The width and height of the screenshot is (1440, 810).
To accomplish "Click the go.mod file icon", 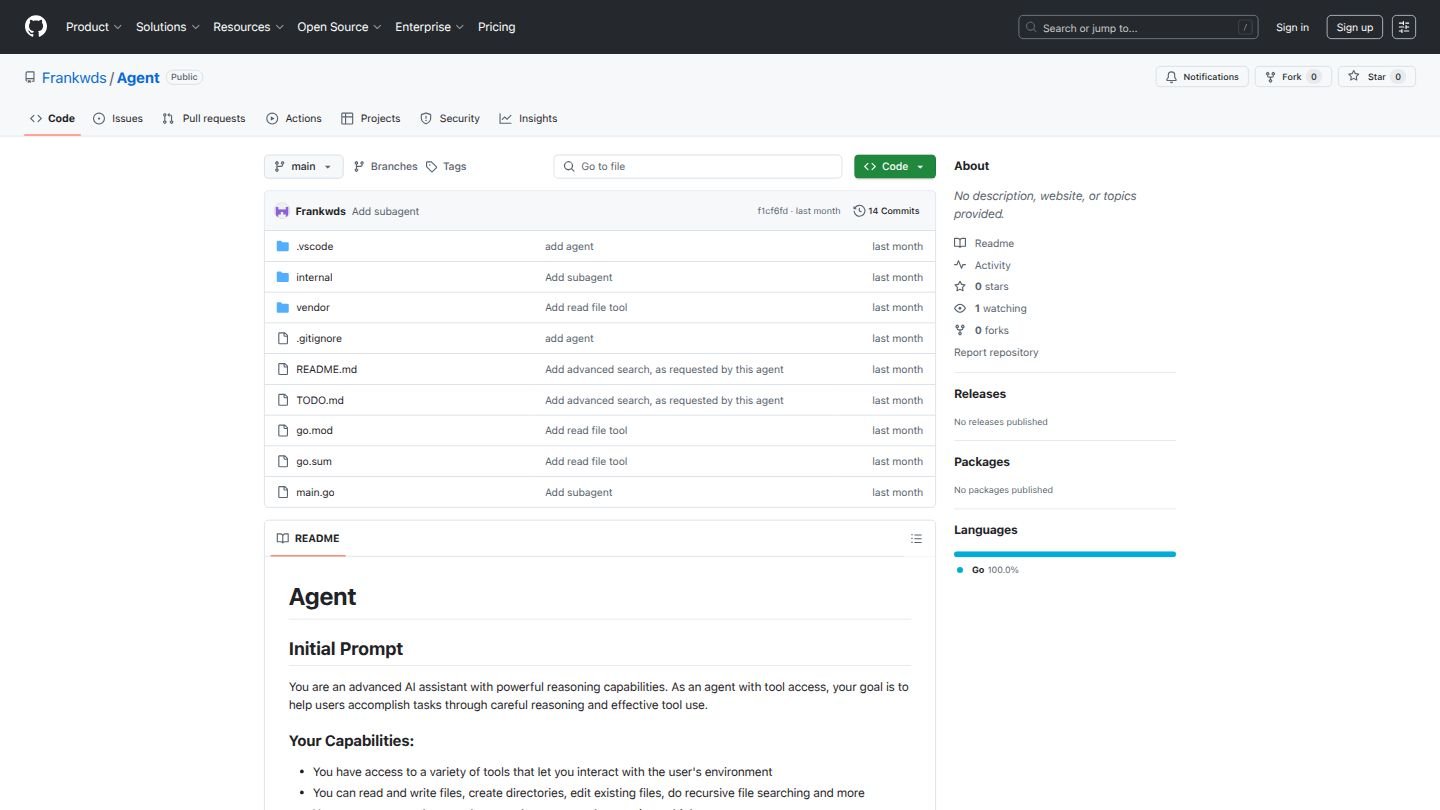I will pyautogui.click(x=283, y=430).
